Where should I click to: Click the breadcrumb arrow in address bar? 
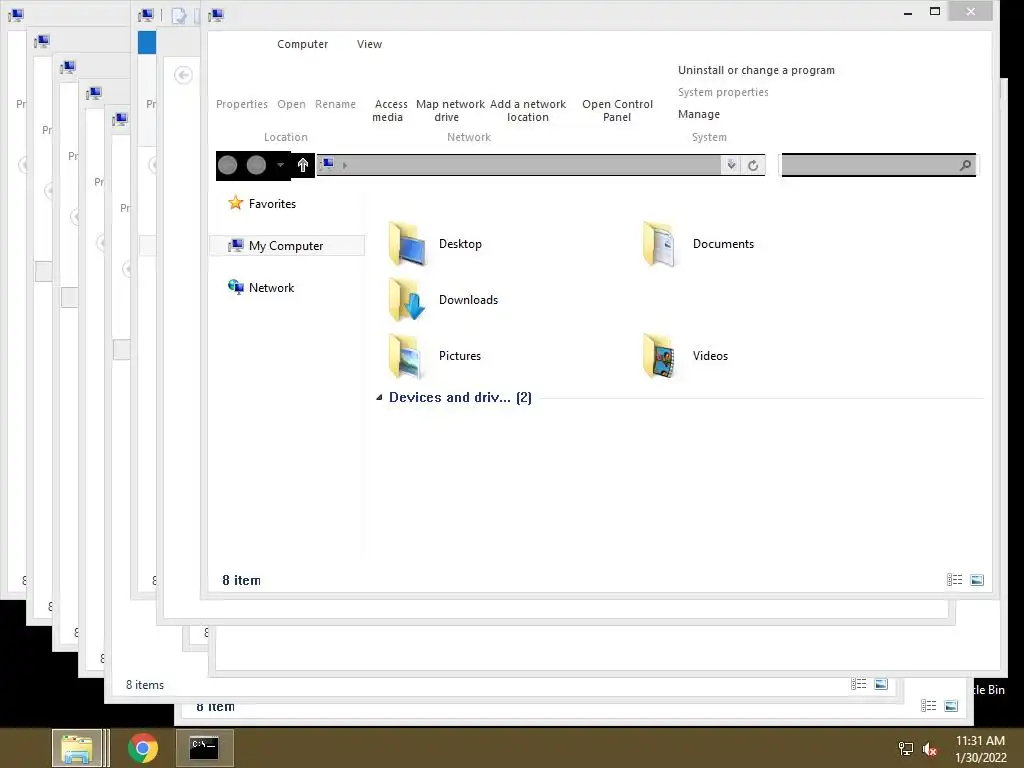point(345,165)
